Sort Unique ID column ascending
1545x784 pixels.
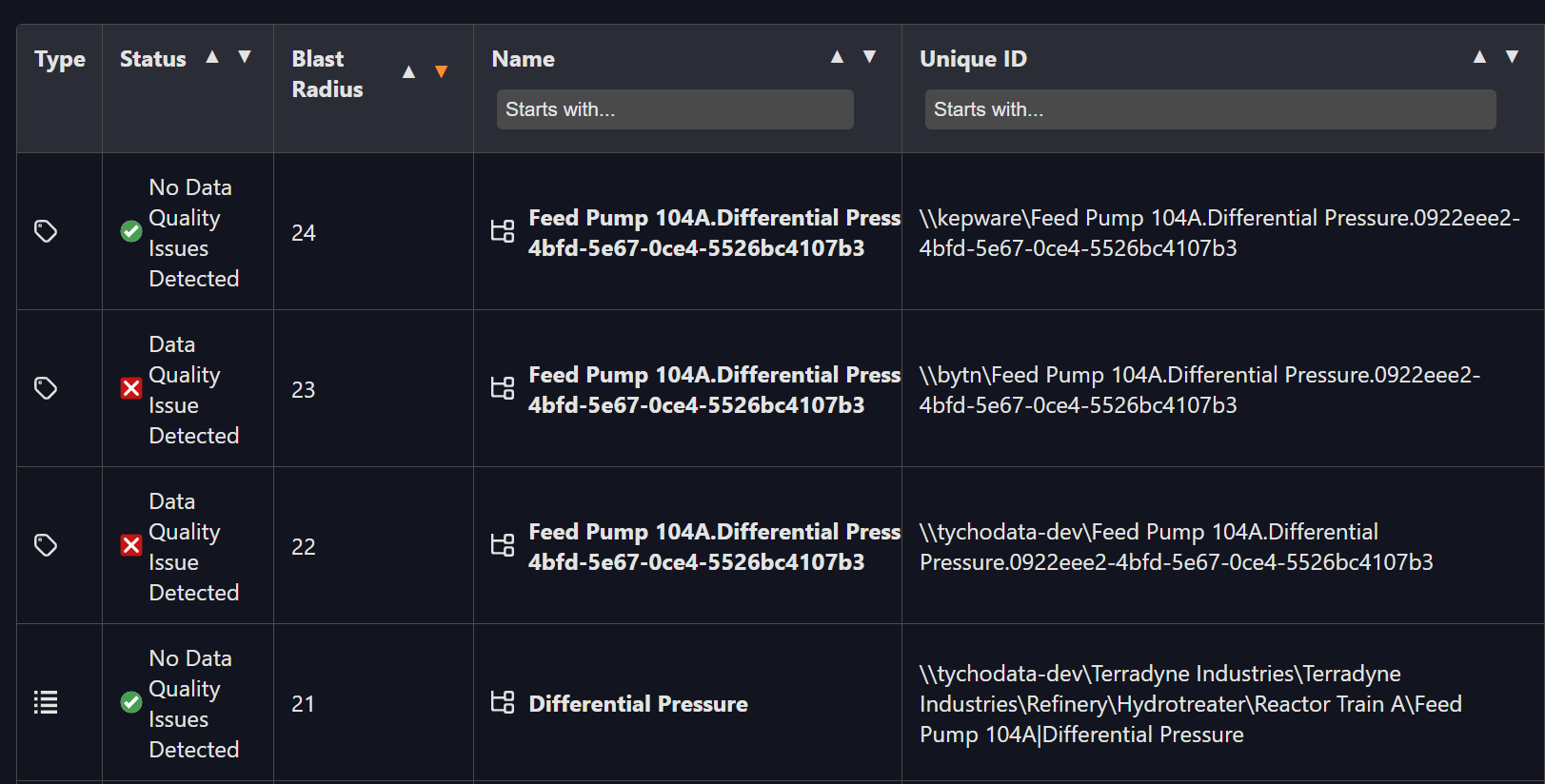[1479, 57]
